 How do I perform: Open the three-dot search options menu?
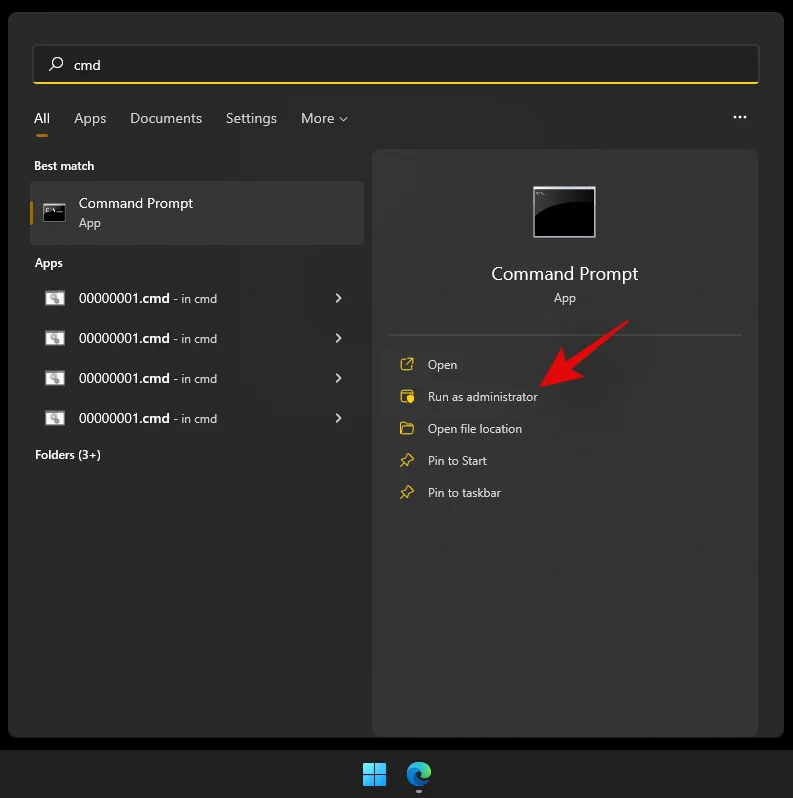pyautogui.click(x=740, y=117)
